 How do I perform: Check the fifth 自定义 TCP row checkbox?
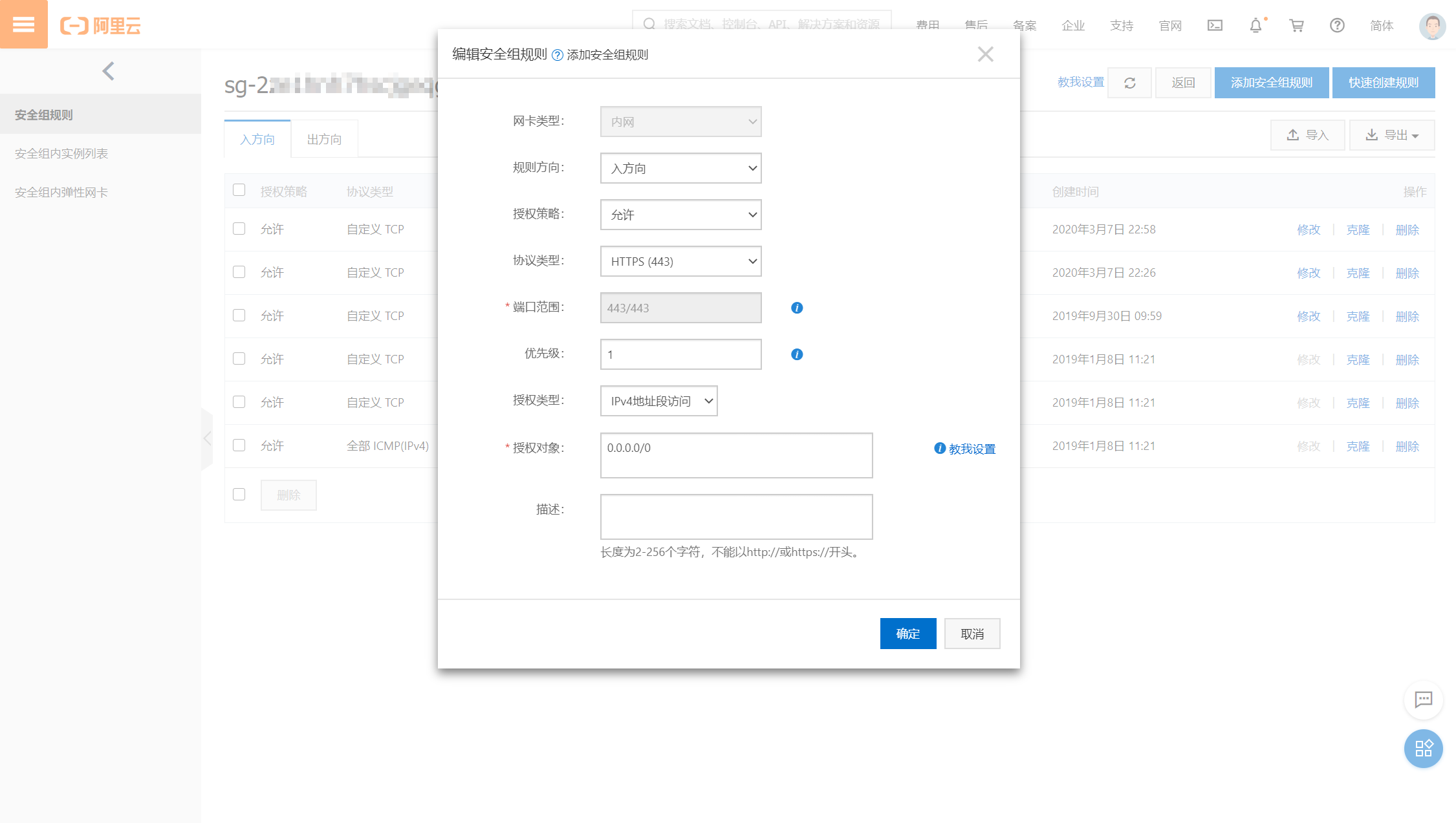pos(239,402)
